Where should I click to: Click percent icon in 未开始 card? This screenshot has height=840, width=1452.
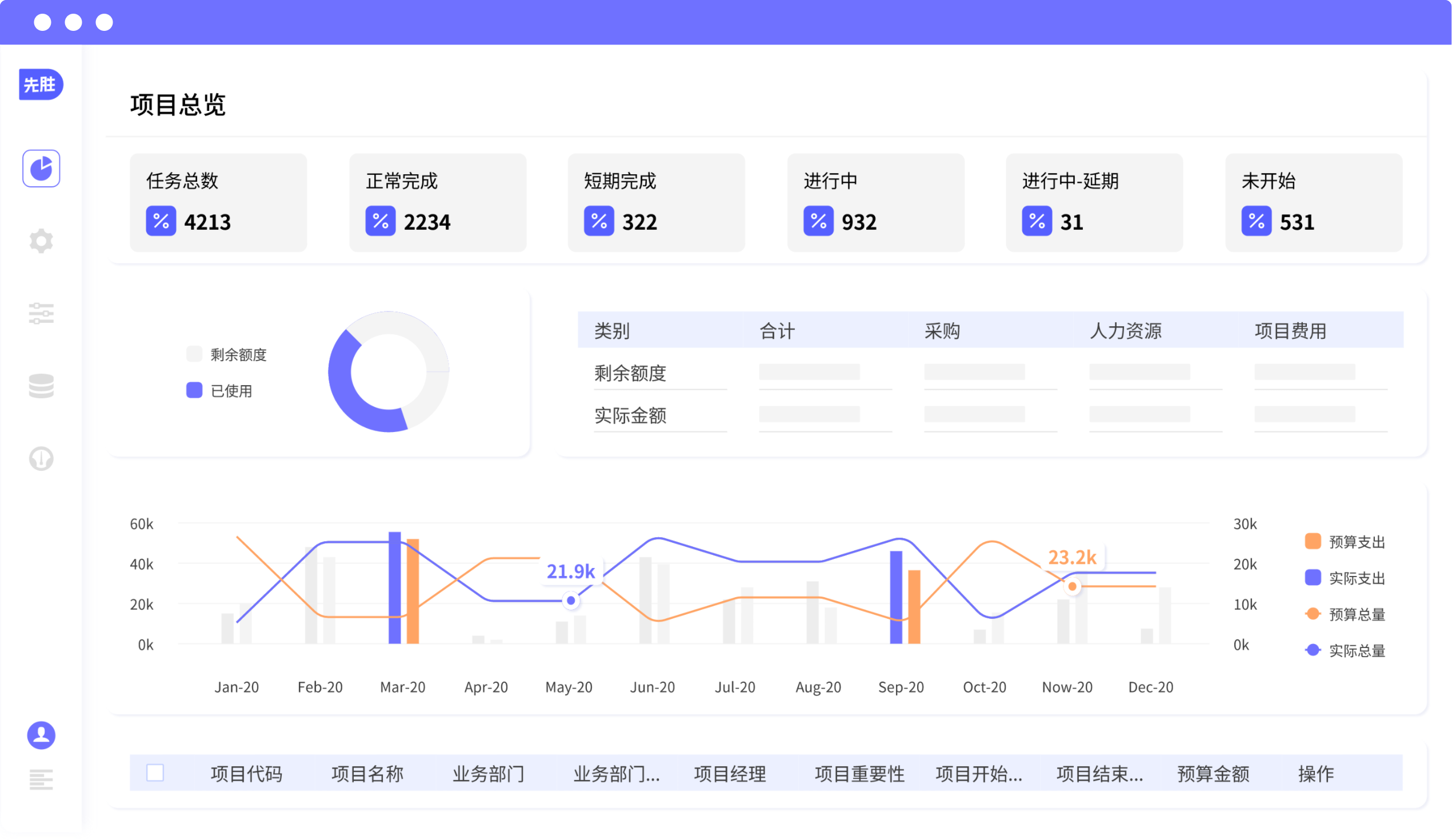tap(1256, 221)
